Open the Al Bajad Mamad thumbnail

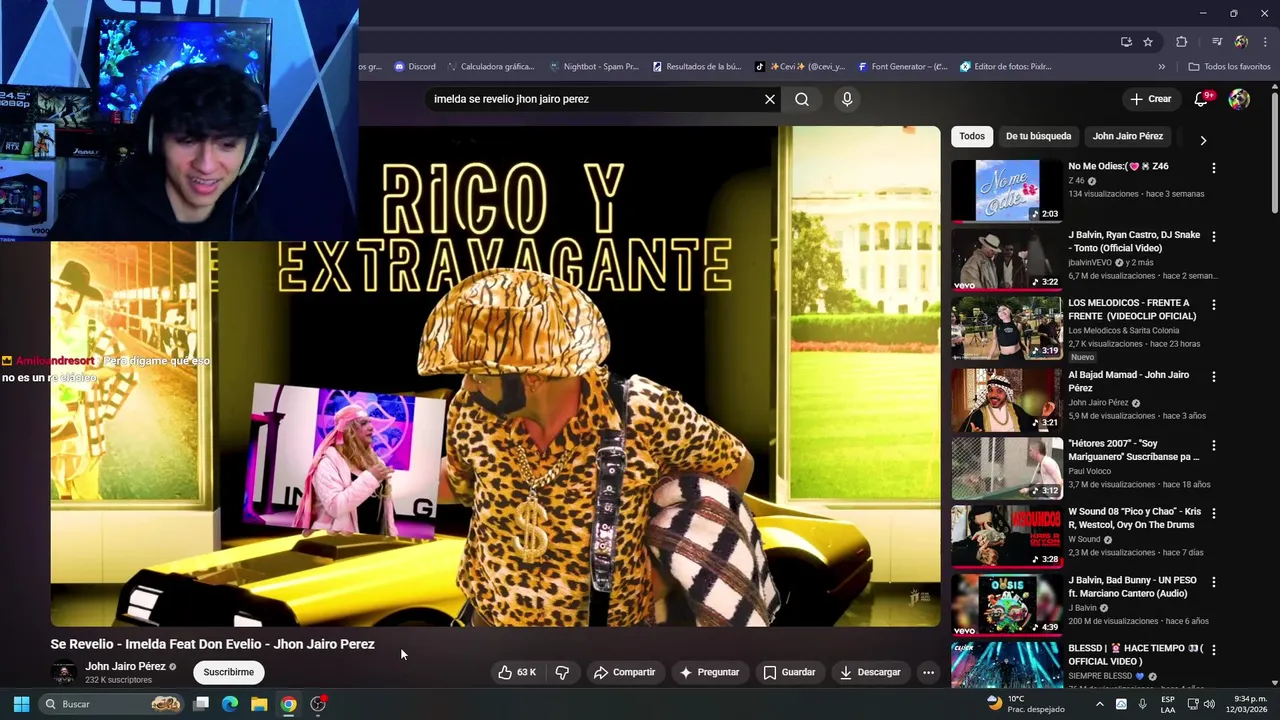click(x=1007, y=399)
